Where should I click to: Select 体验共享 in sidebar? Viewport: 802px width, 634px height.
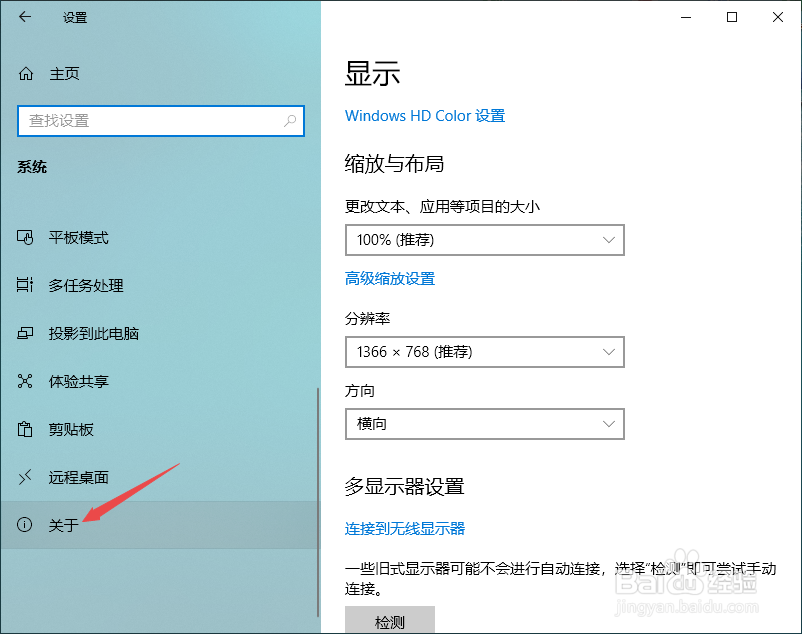(x=78, y=381)
